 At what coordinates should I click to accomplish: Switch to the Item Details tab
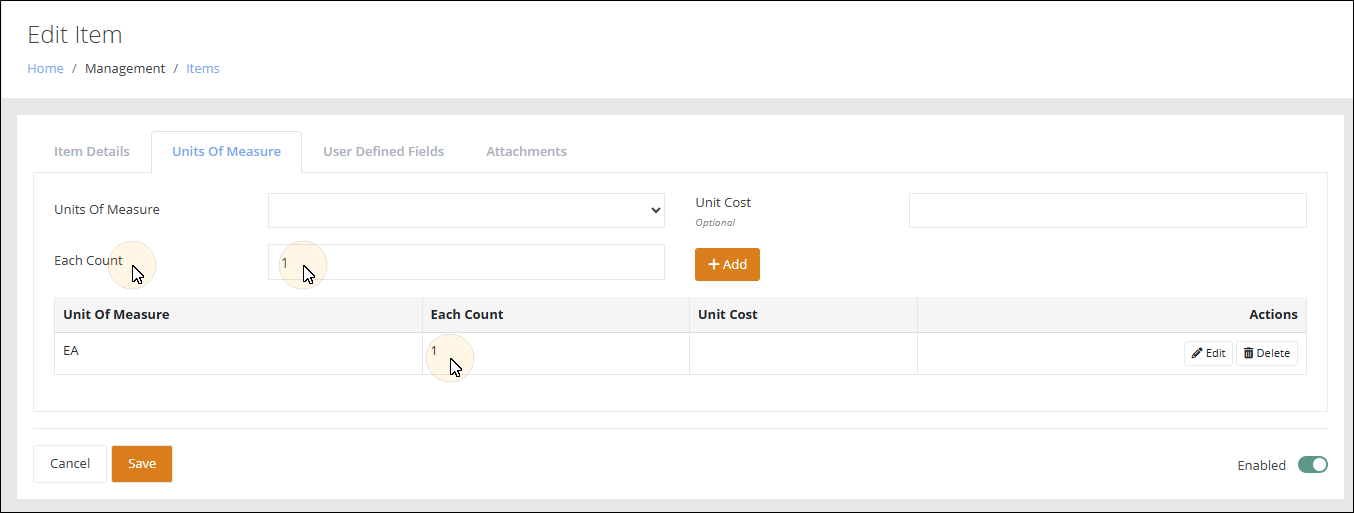coord(92,152)
